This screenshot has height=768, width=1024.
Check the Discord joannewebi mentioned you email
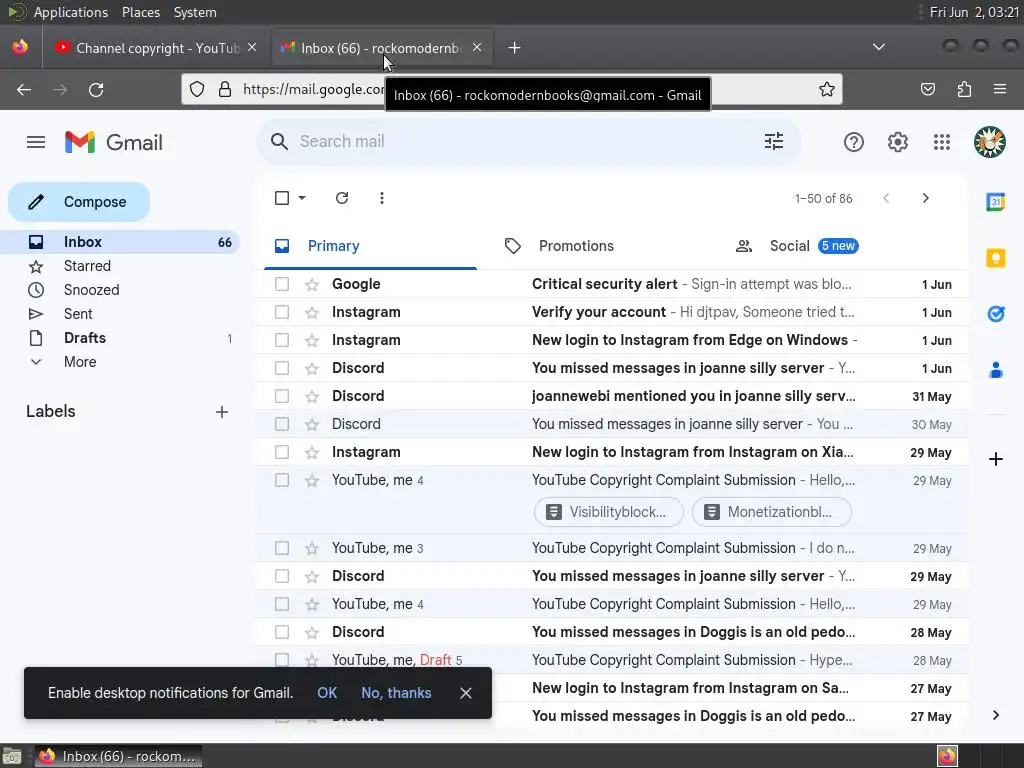coord(282,396)
